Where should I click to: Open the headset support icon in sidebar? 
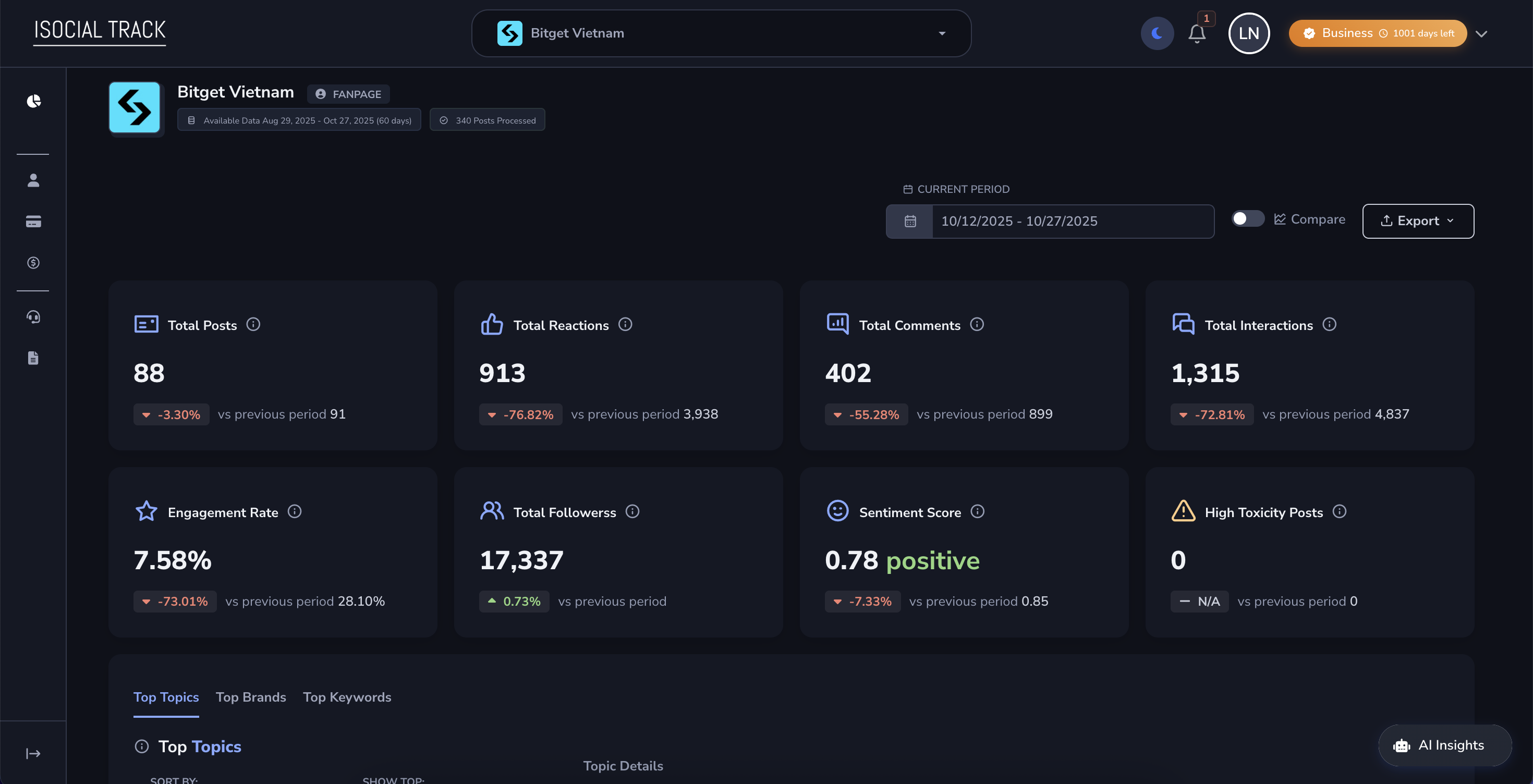point(33,316)
